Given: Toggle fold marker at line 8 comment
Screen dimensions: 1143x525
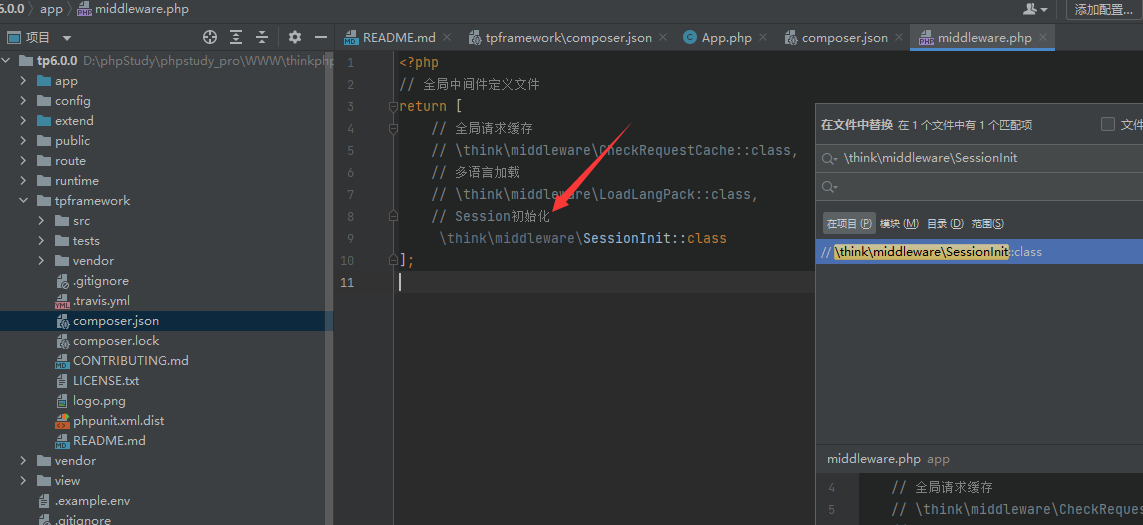Looking at the screenshot, I should tap(394, 216).
